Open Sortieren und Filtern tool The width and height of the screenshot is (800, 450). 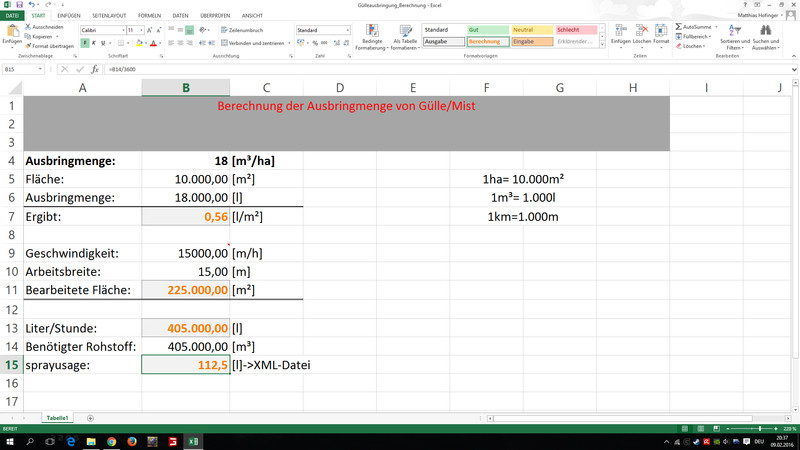pos(735,40)
